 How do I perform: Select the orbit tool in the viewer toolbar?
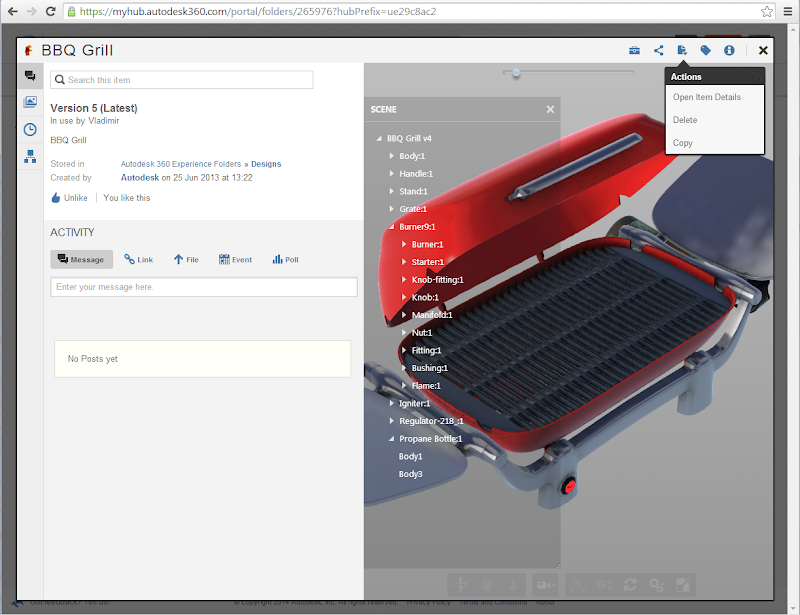(x=461, y=585)
